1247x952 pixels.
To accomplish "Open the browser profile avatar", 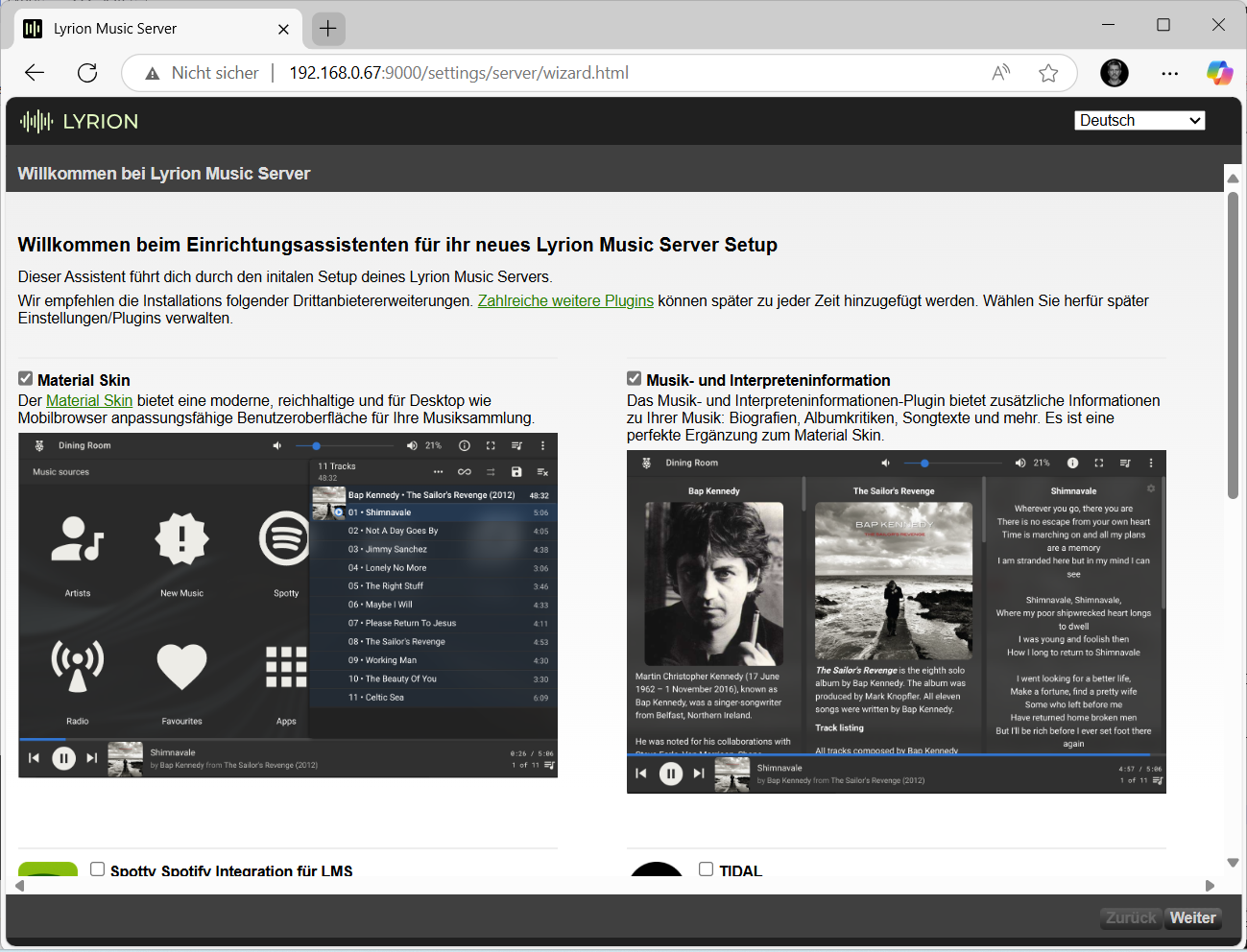I will click(1115, 73).
